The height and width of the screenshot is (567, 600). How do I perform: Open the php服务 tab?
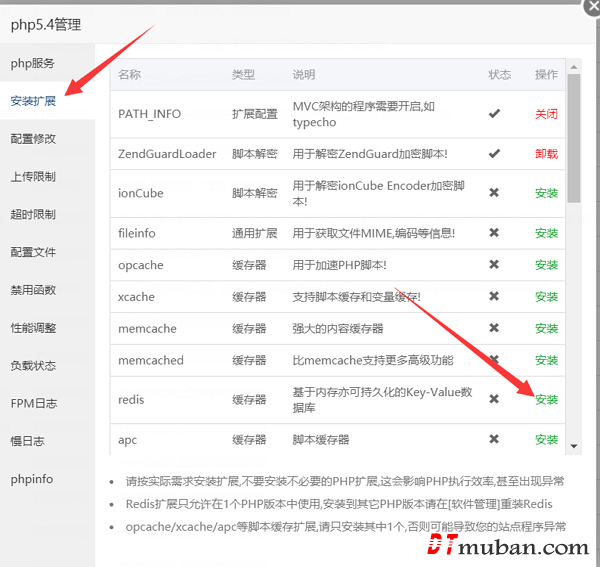(33, 63)
